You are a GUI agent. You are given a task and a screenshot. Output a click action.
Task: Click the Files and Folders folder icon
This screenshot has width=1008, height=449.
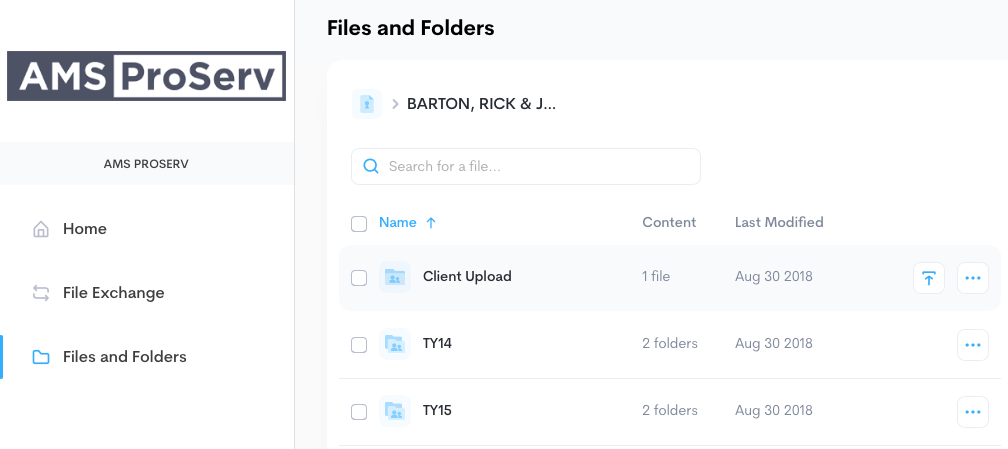point(40,357)
